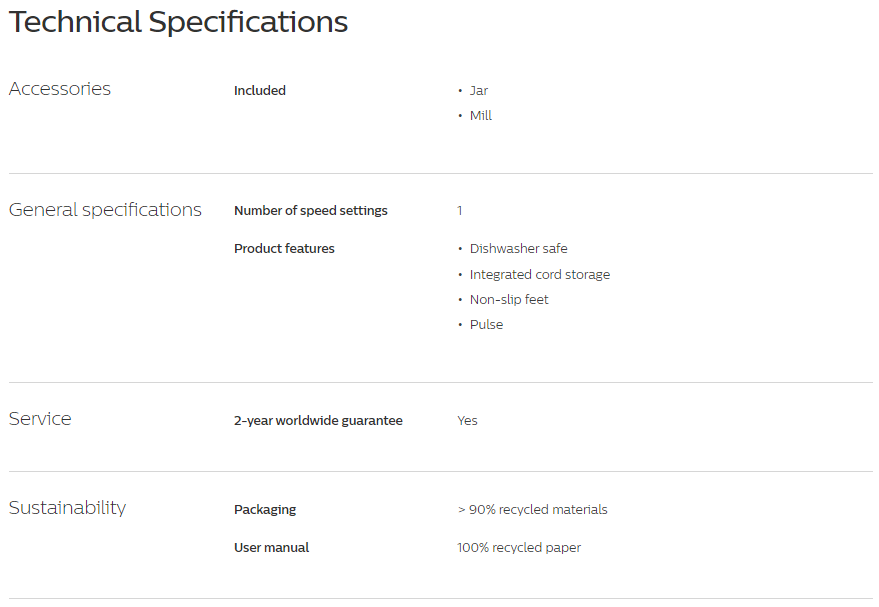This screenshot has height=607, width=879.
Task: Click the User manual label
Action: tap(271, 548)
